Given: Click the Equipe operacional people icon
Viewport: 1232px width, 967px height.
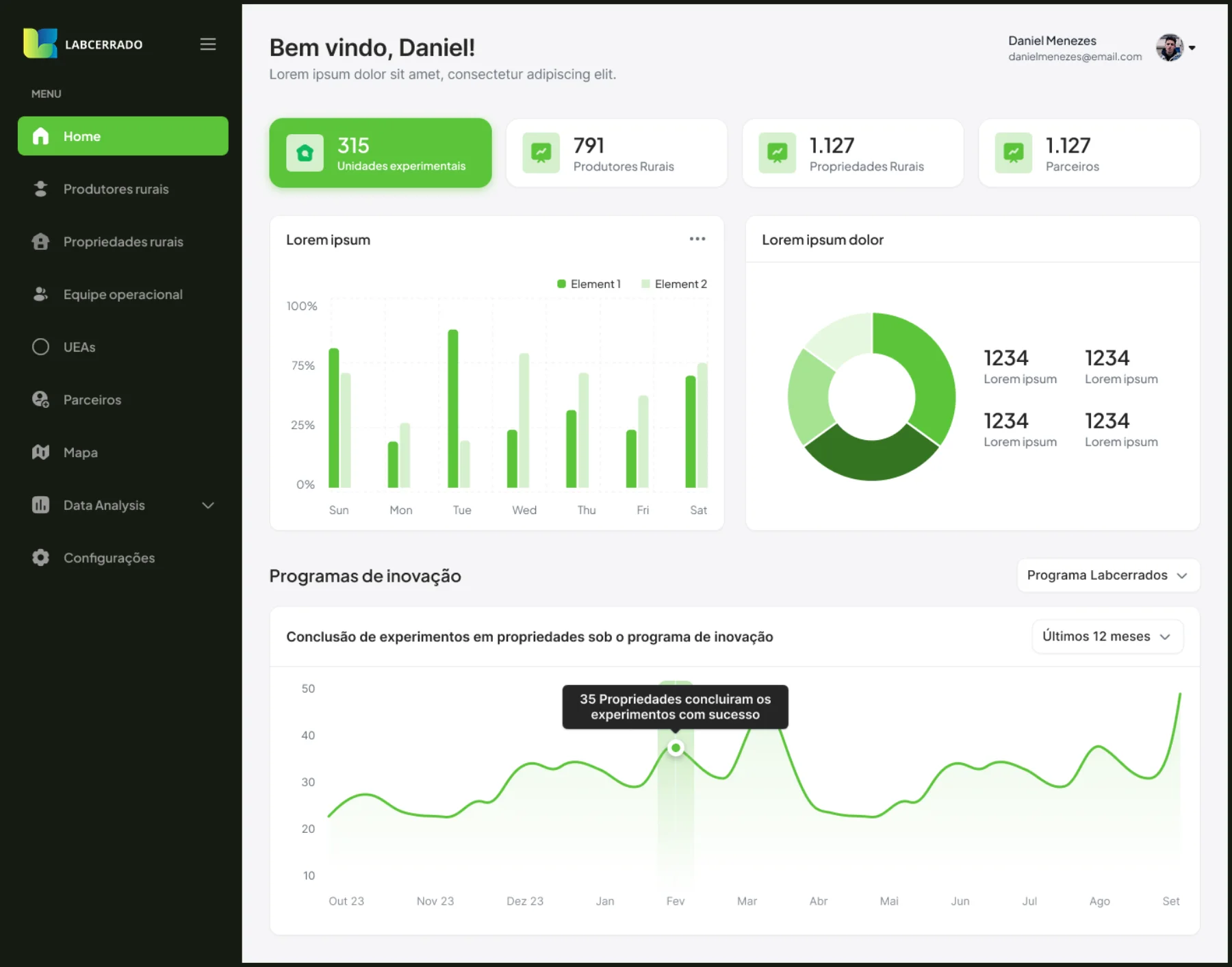Looking at the screenshot, I should pos(40,294).
